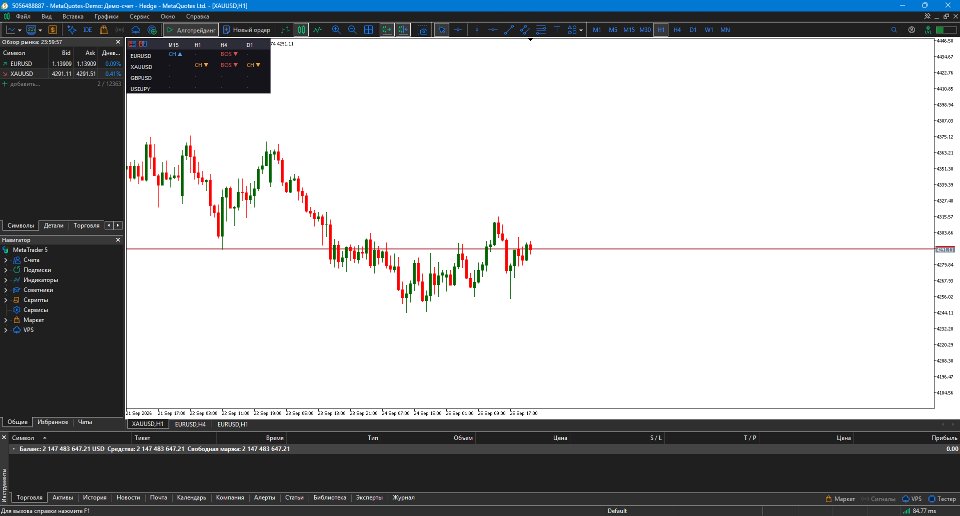Click the VPS cloud icon in toolbar

[x=136, y=29]
